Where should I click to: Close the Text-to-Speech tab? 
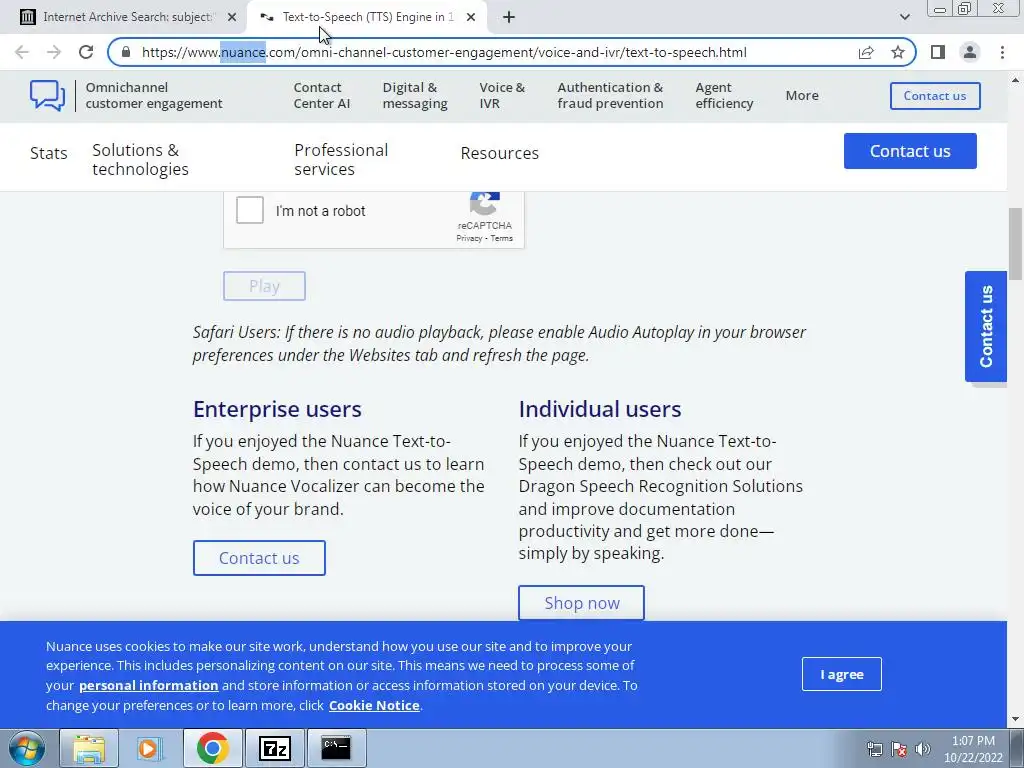click(471, 18)
